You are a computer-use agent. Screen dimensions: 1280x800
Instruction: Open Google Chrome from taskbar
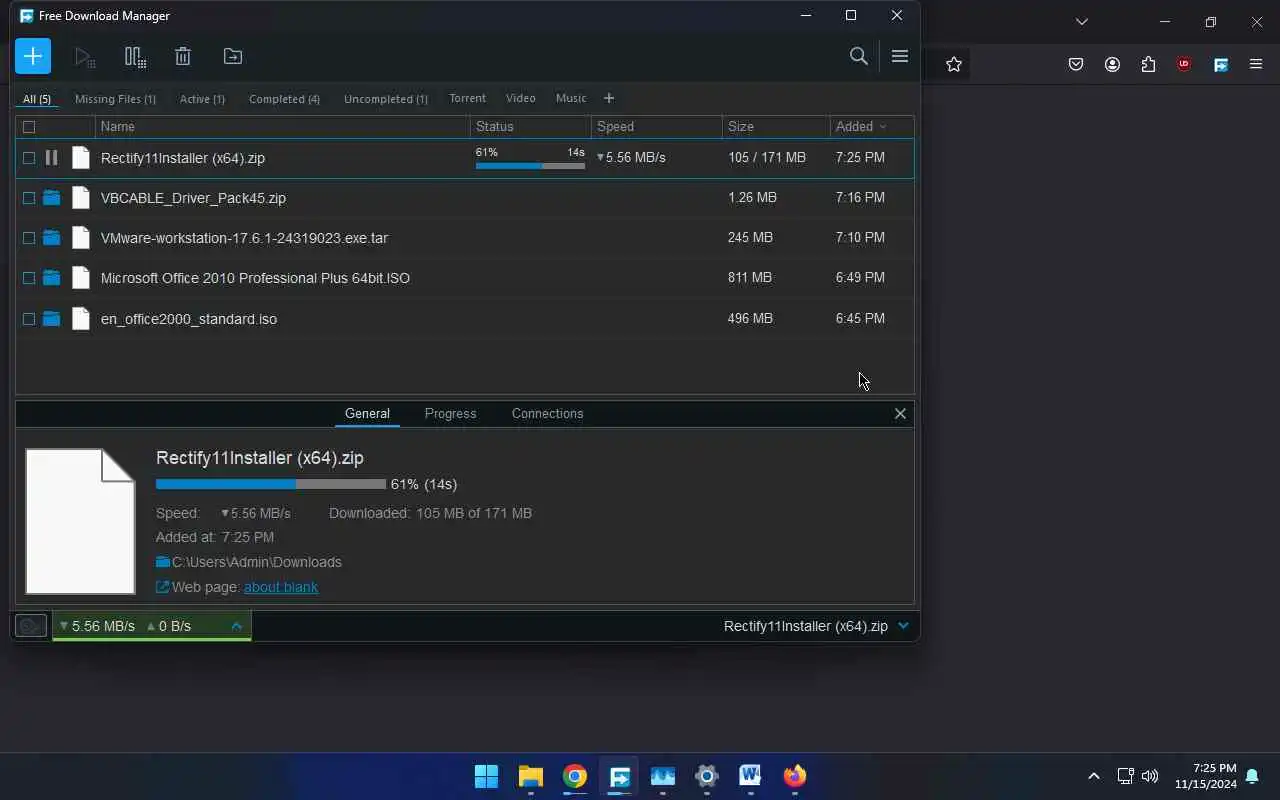click(x=574, y=776)
